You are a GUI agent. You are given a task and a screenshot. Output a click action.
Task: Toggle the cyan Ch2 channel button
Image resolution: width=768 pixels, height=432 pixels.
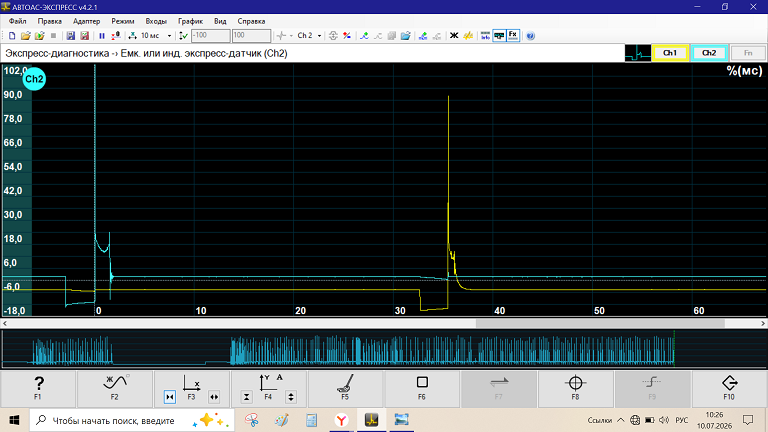click(709, 53)
